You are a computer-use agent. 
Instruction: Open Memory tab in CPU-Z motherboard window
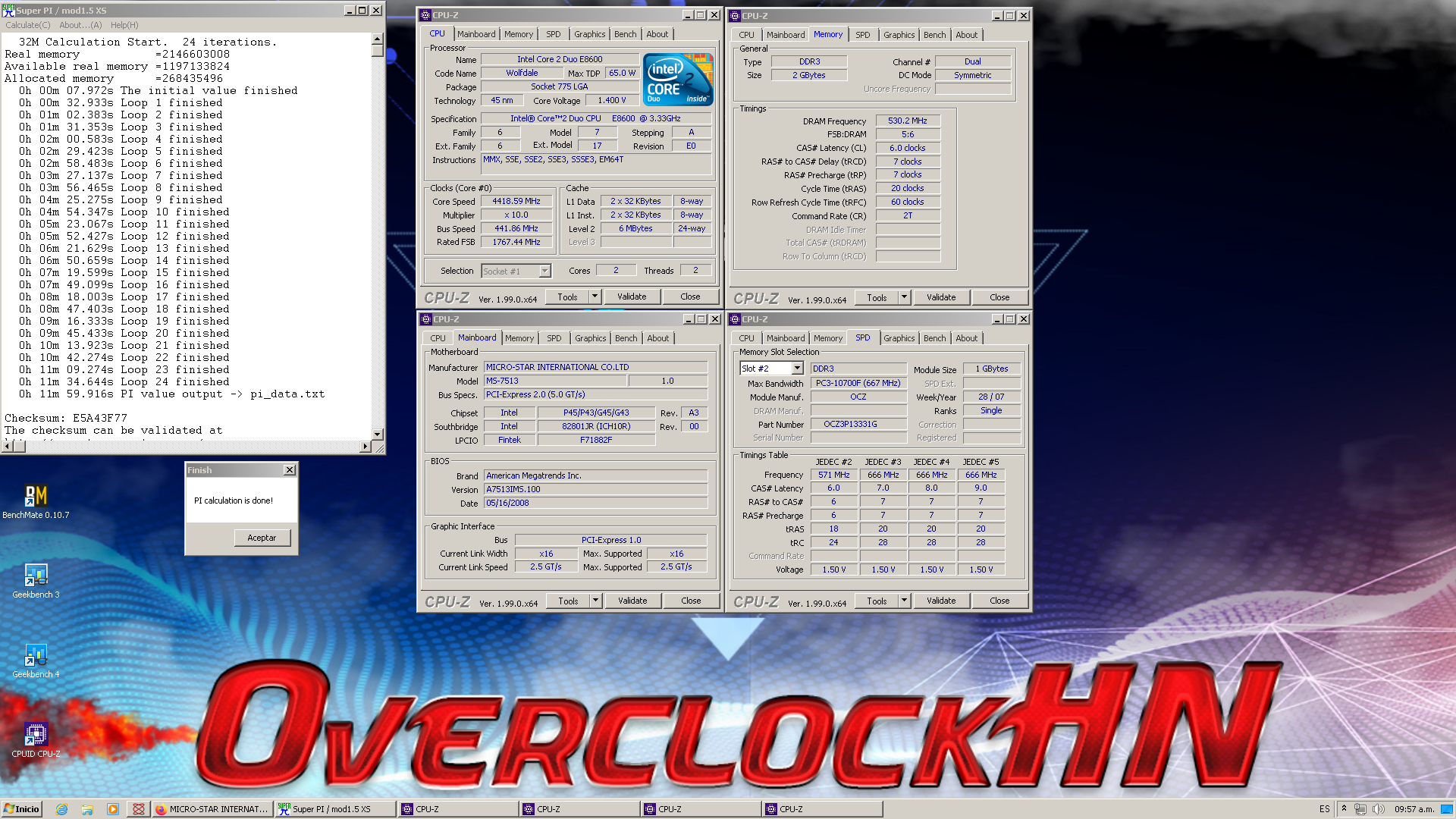pyautogui.click(x=519, y=338)
